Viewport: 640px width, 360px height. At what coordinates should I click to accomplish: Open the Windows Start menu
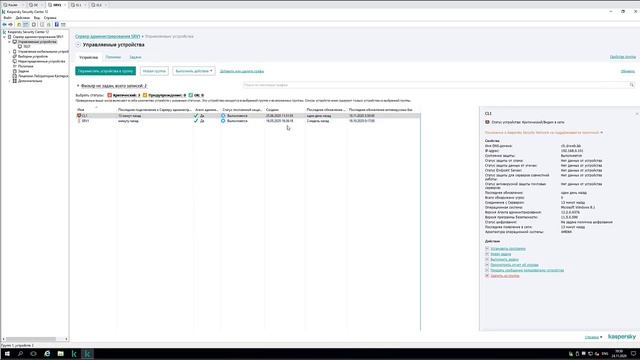(x=7, y=353)
